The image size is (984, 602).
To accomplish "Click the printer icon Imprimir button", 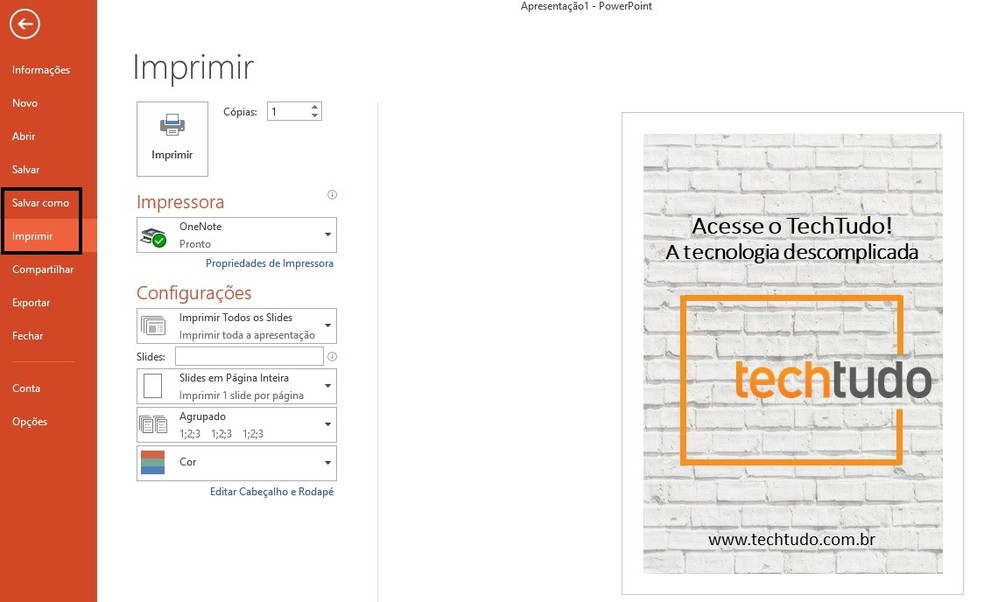I will pos(172,139).
